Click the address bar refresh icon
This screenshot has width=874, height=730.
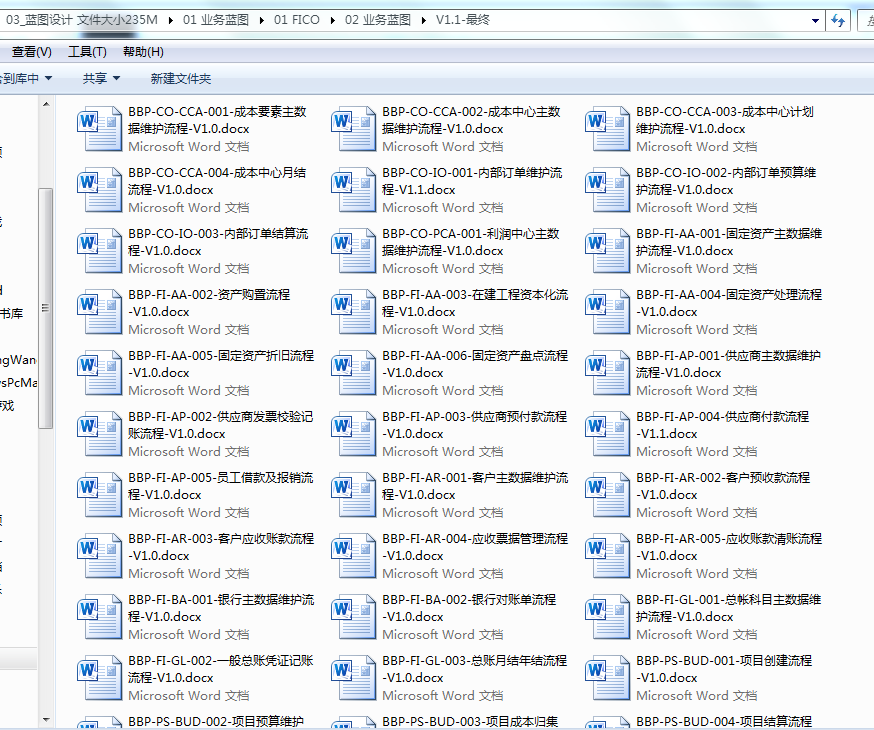click(838, 20)
